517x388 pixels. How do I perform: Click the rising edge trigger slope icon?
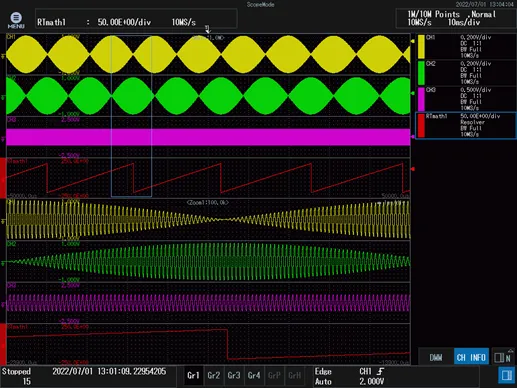(380, 371)
